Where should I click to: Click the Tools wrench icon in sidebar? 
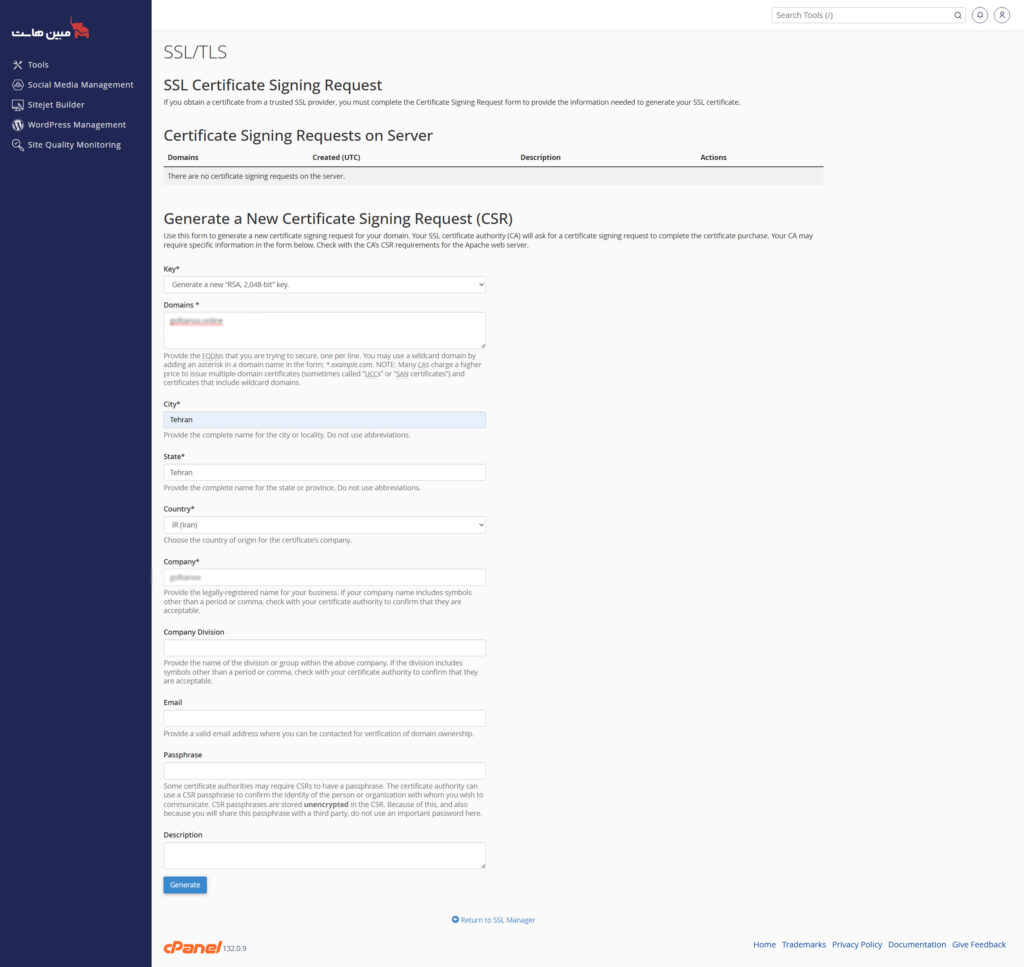click(x=18, y=65)
